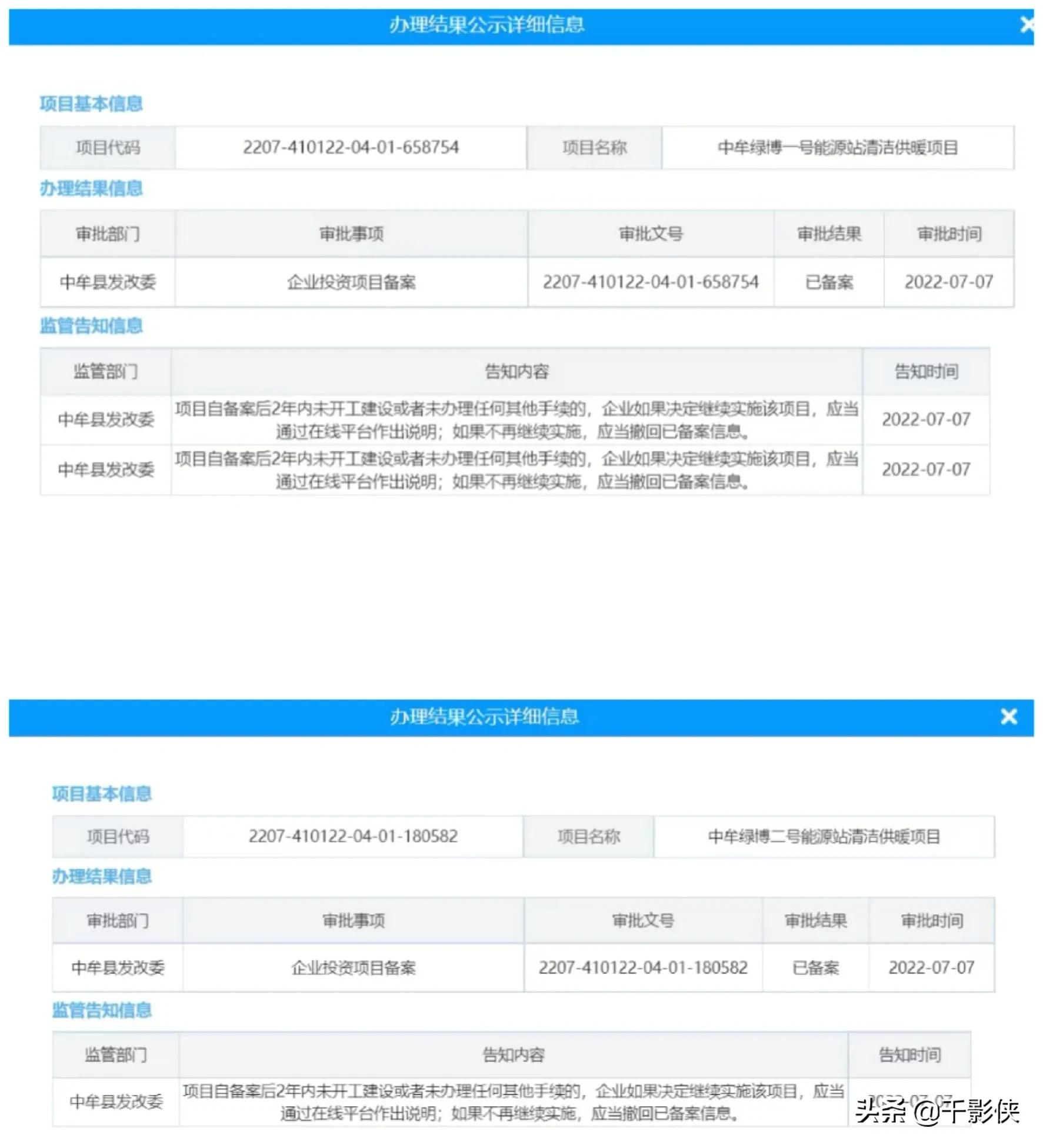This screenshot has height=1148, width=1043.
Task: Select approval date 2022-07-07 in first dialog
Action: (x=948, y=282)
